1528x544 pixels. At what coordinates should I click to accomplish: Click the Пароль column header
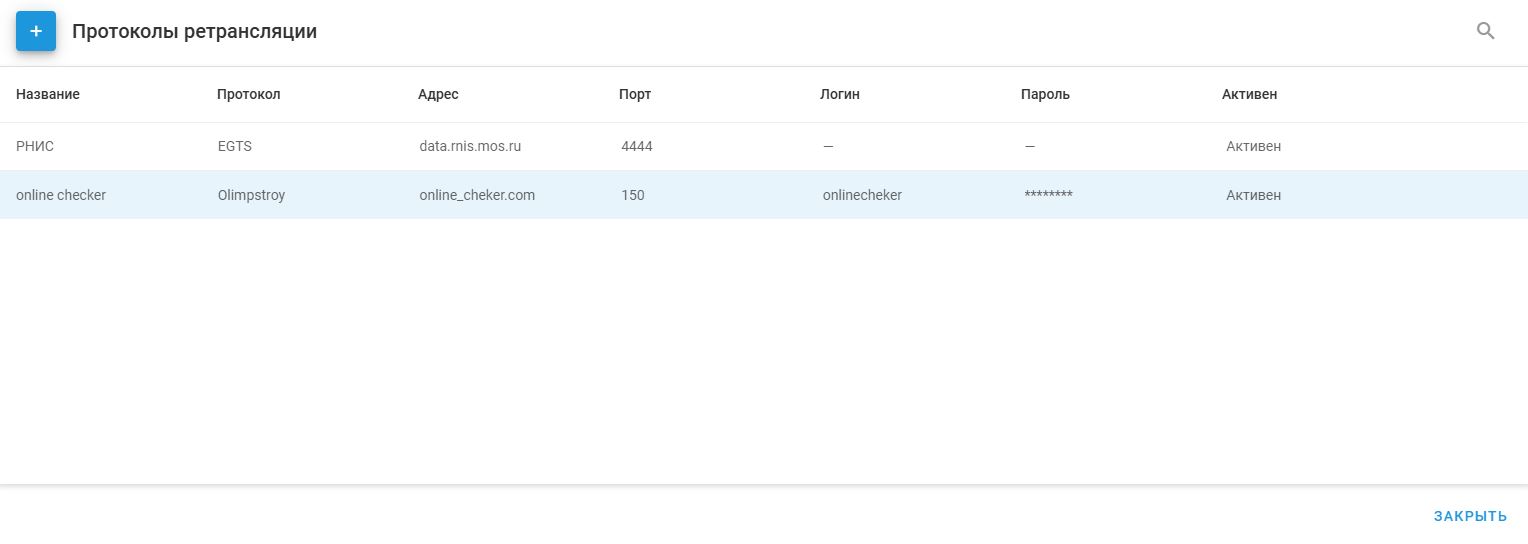pyautogui.click(x=1045, y=94)
